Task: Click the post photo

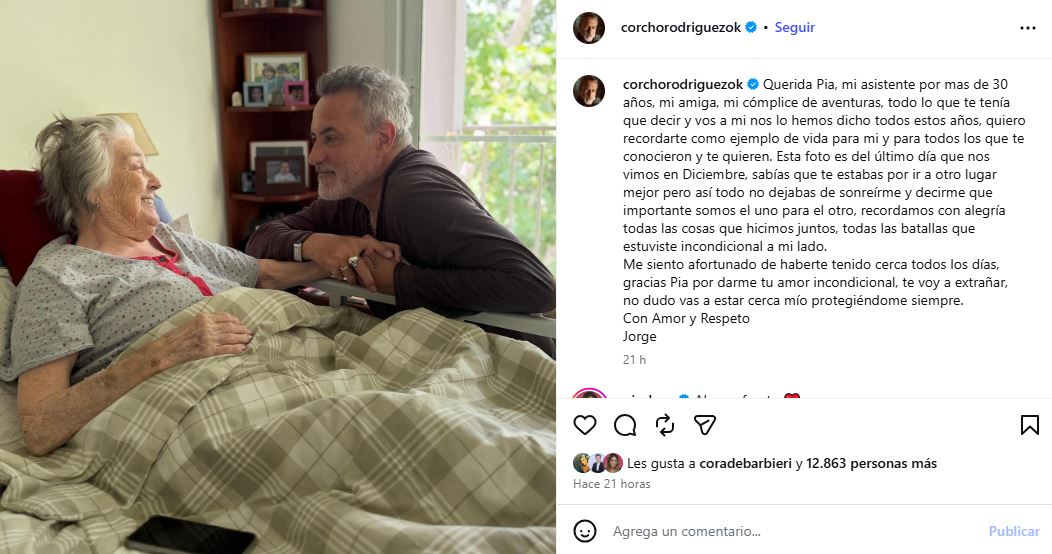Action: [x=278, y=277]
